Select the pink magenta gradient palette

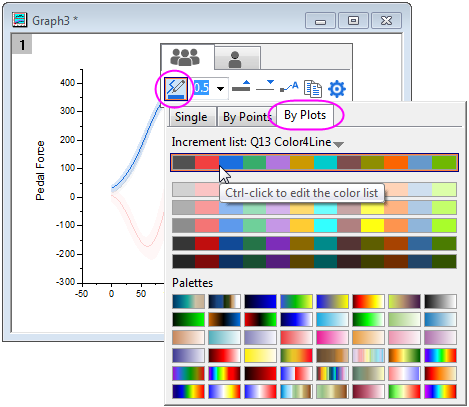click(x=332, y=337)
